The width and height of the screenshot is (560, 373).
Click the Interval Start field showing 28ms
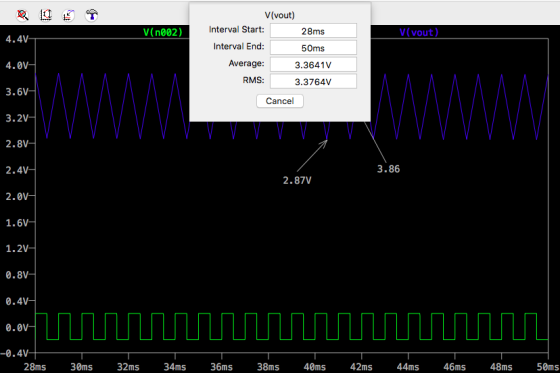pyautogui.click(x=313, y=31)
